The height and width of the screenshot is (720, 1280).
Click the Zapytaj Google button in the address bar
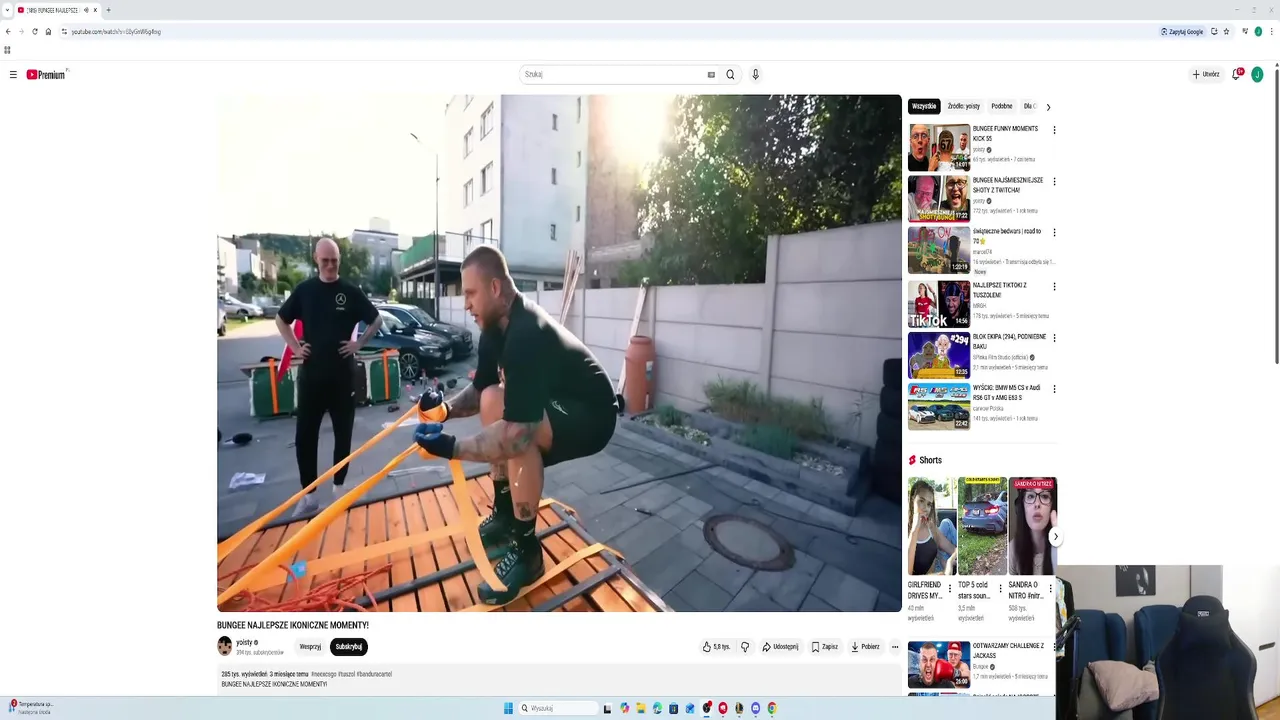pos(1182,32)
